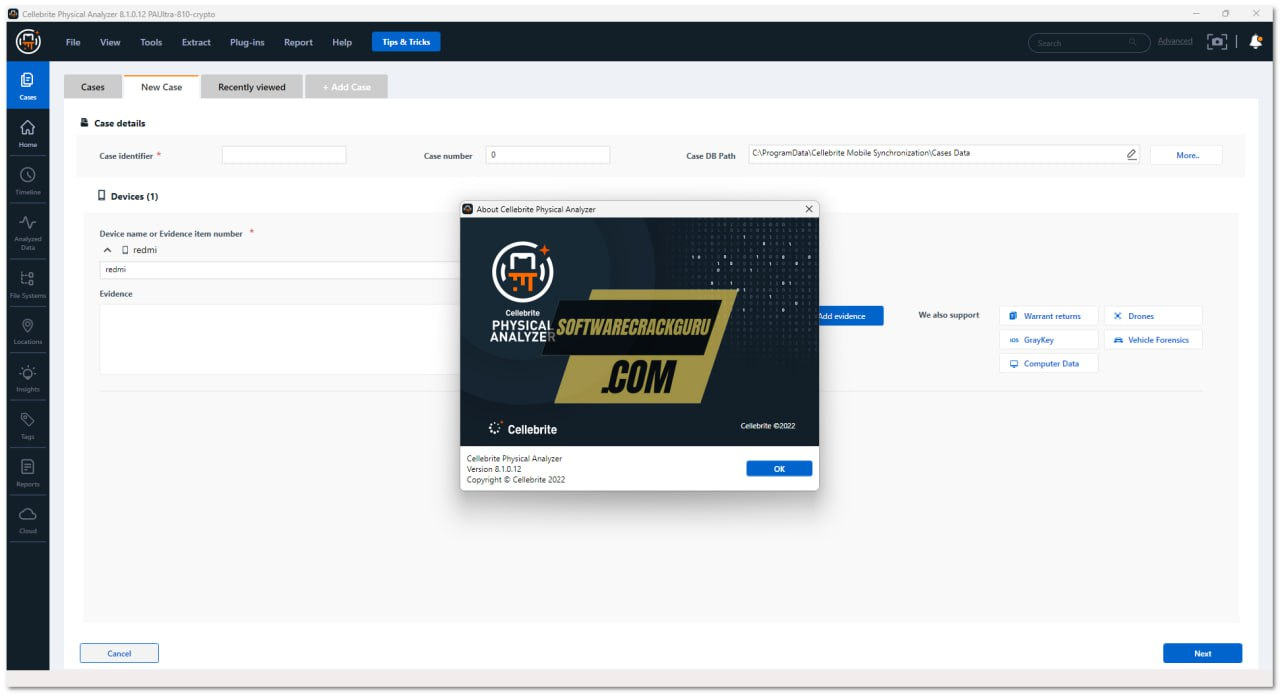Focus the top Search box
1280x694 pixels.
pos(1089,42)
